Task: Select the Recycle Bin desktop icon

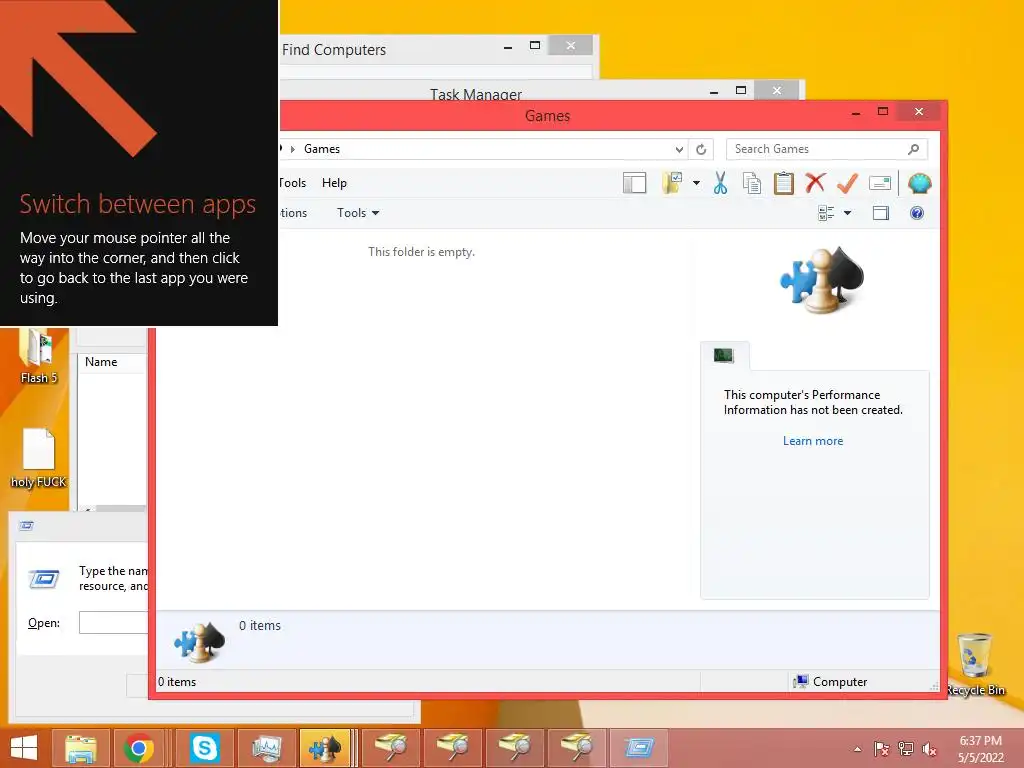Action: coord(975,665)
